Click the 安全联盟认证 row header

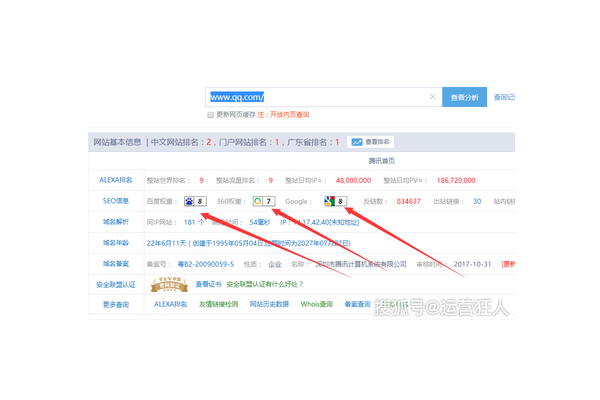116,285
